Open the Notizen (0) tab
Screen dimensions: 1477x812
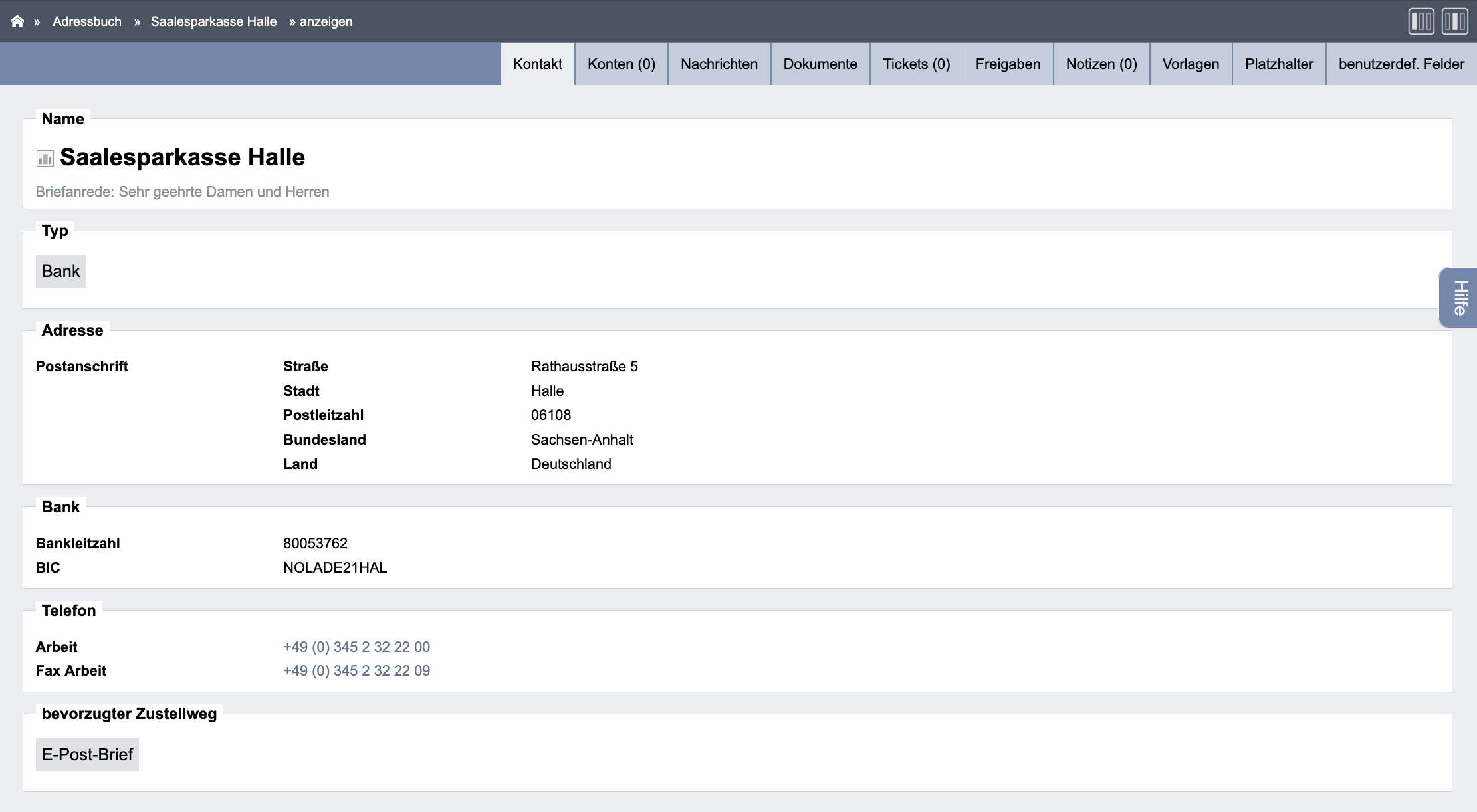pos(1101,64)
